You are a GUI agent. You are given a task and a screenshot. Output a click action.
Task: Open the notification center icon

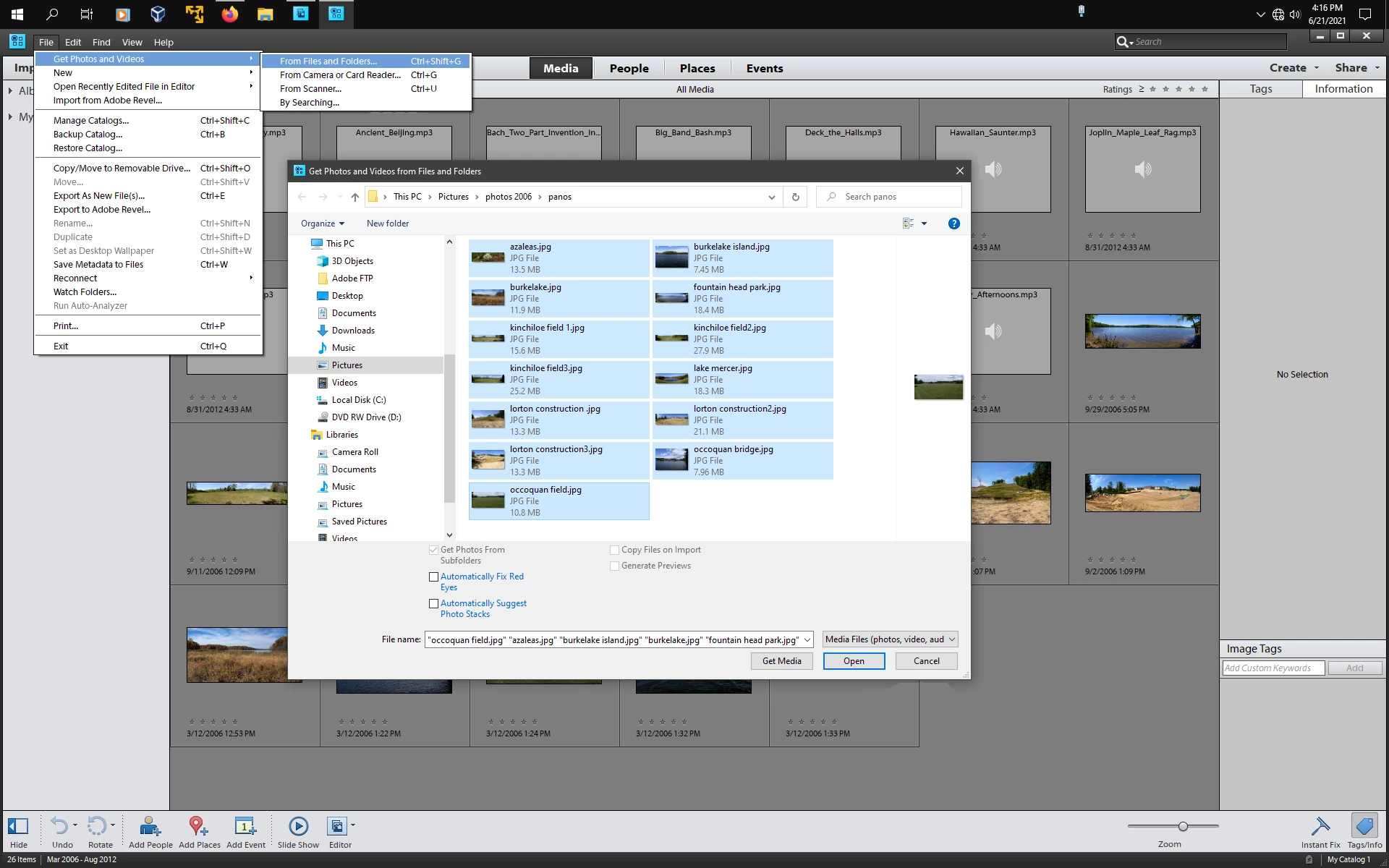click(1365, 14)
